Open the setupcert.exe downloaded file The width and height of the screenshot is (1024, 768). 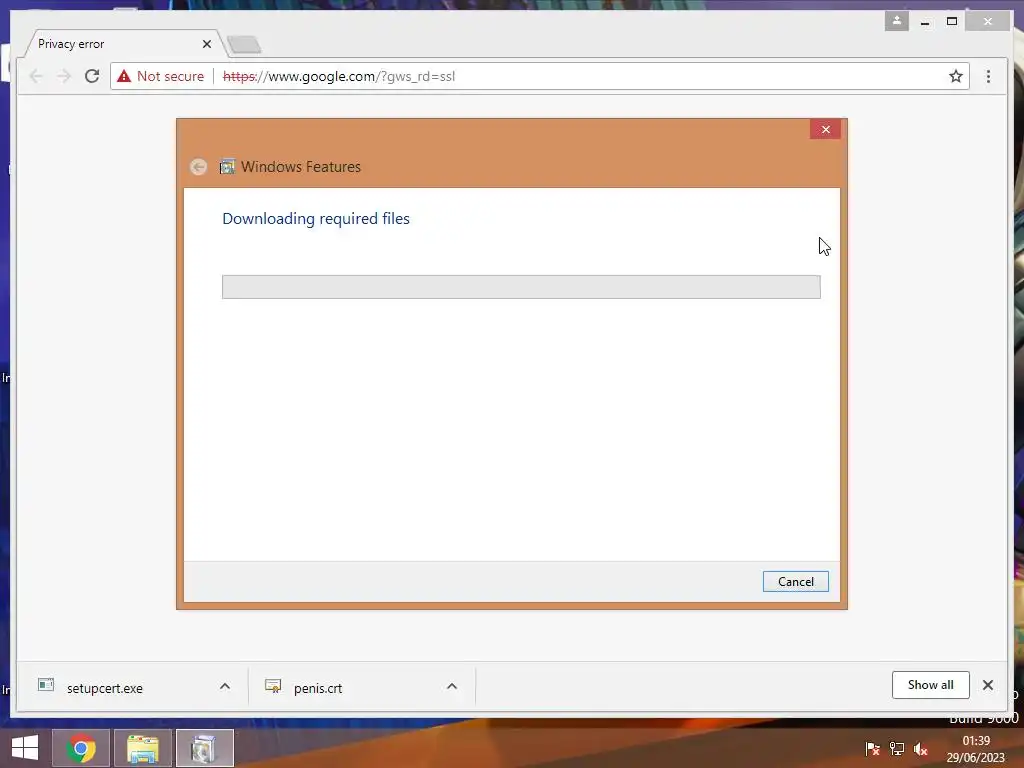(104, 688)
